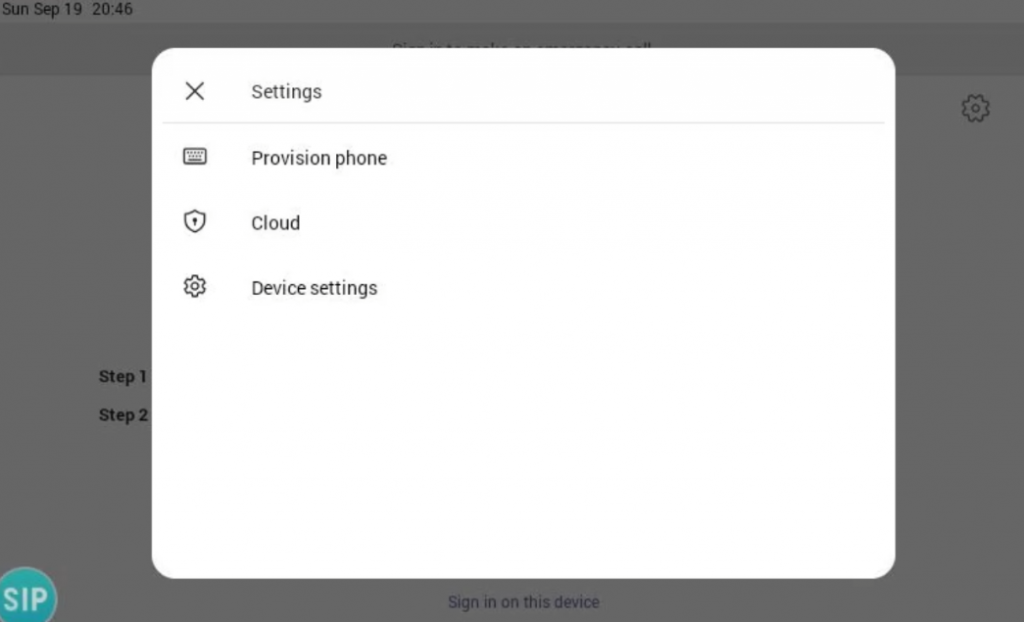Click the 20:46 clock in status bar

[x=112, y=9]
